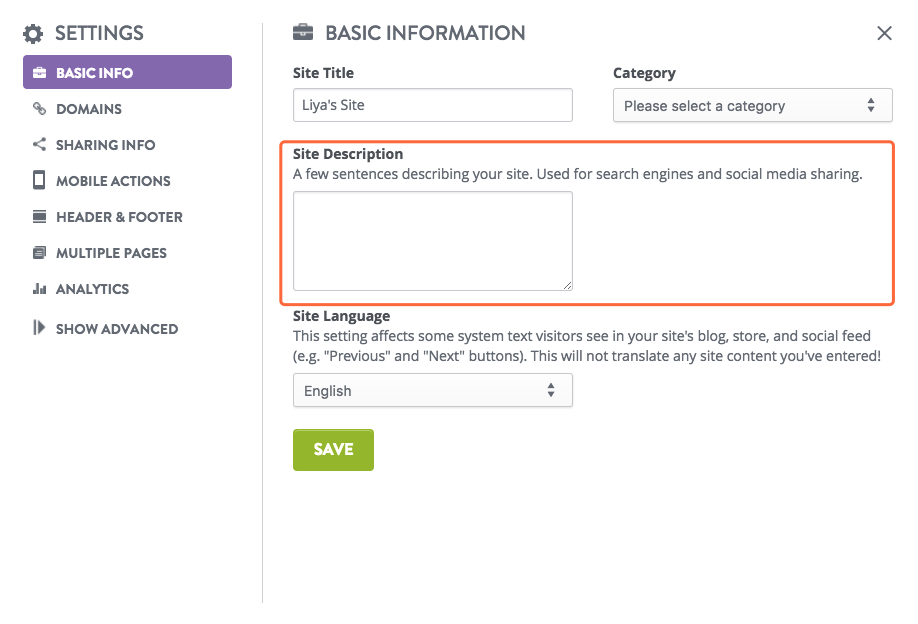
Task: Click the Save button
Action: [333, 450]
